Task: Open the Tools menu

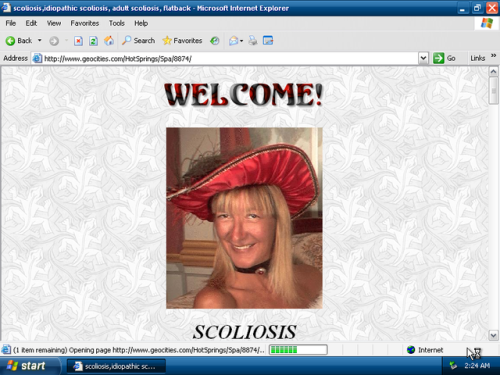Action: click(x=117, y=23)
